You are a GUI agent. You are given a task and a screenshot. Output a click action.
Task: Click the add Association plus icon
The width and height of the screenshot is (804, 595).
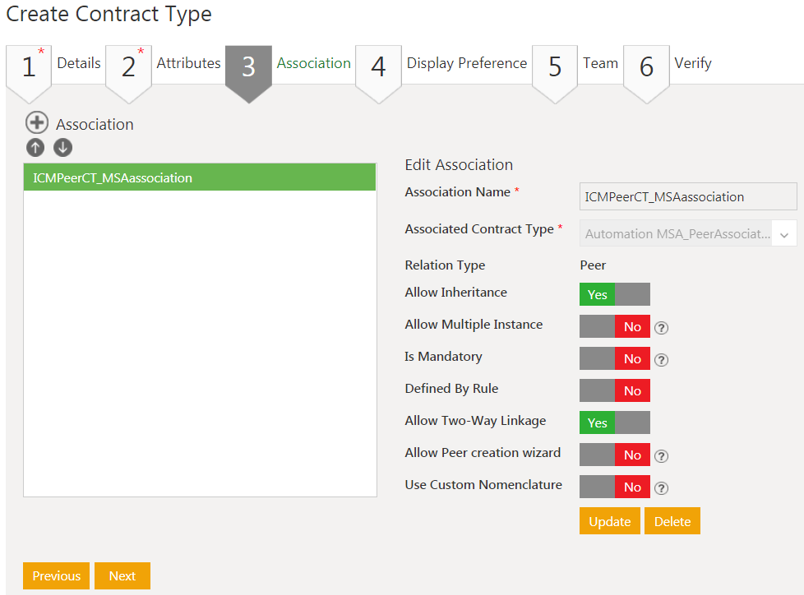click(x=37, y=123)
